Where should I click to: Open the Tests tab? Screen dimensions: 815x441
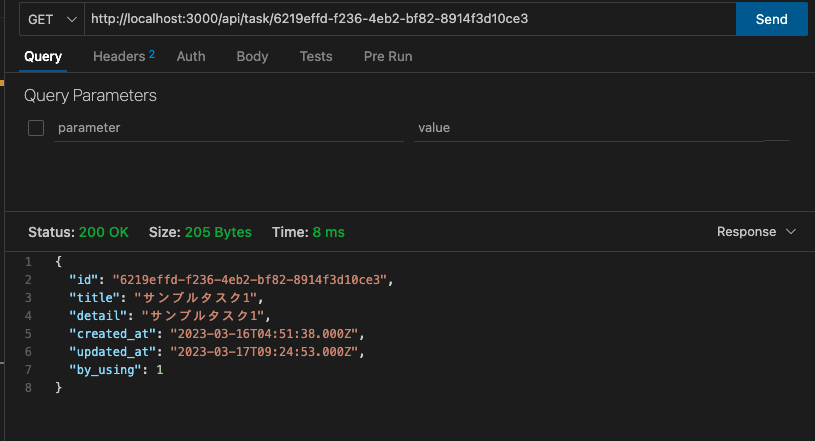coord(316,56)
